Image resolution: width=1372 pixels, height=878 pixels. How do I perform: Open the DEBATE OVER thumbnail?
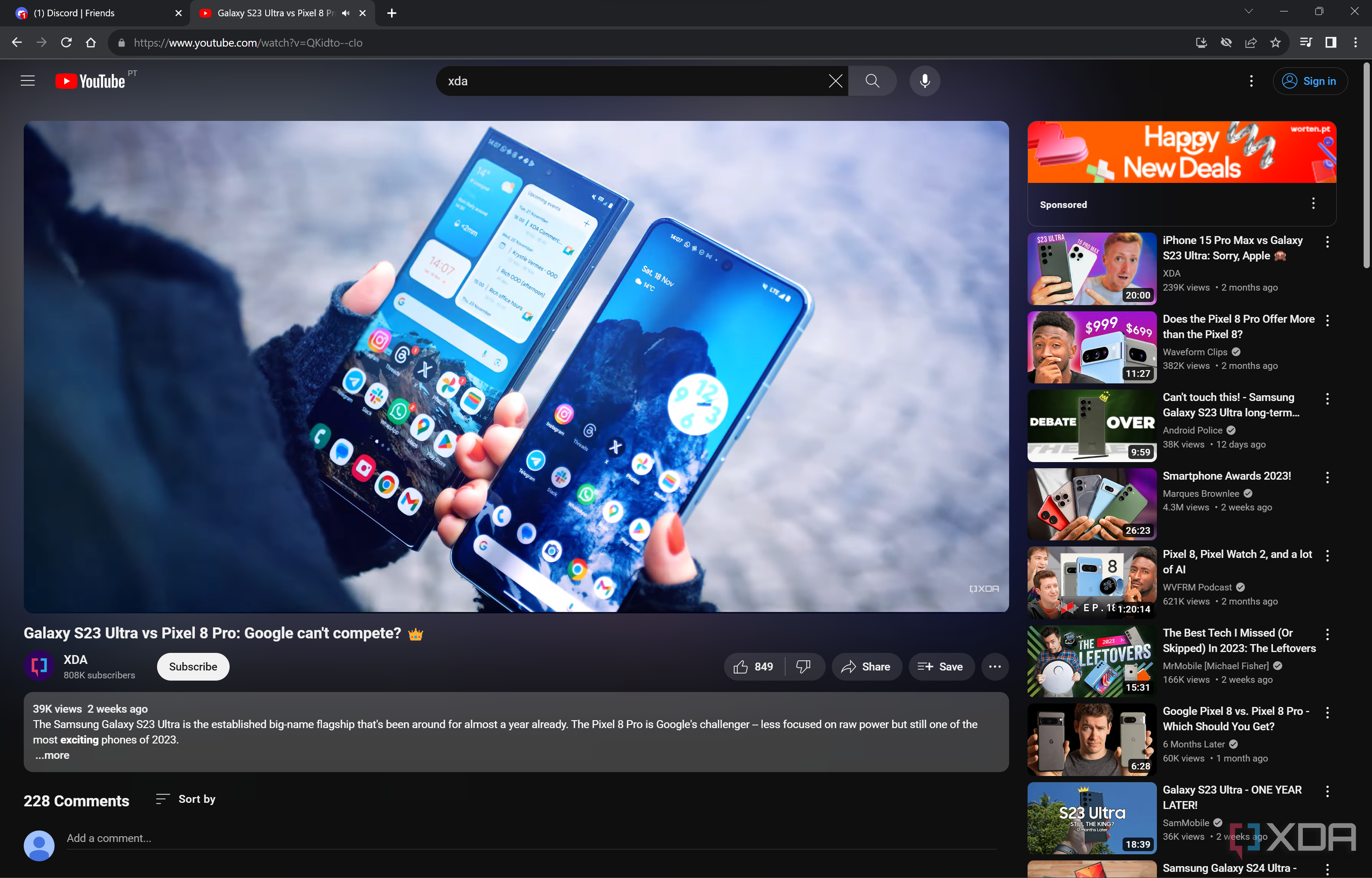(1091, 425)
